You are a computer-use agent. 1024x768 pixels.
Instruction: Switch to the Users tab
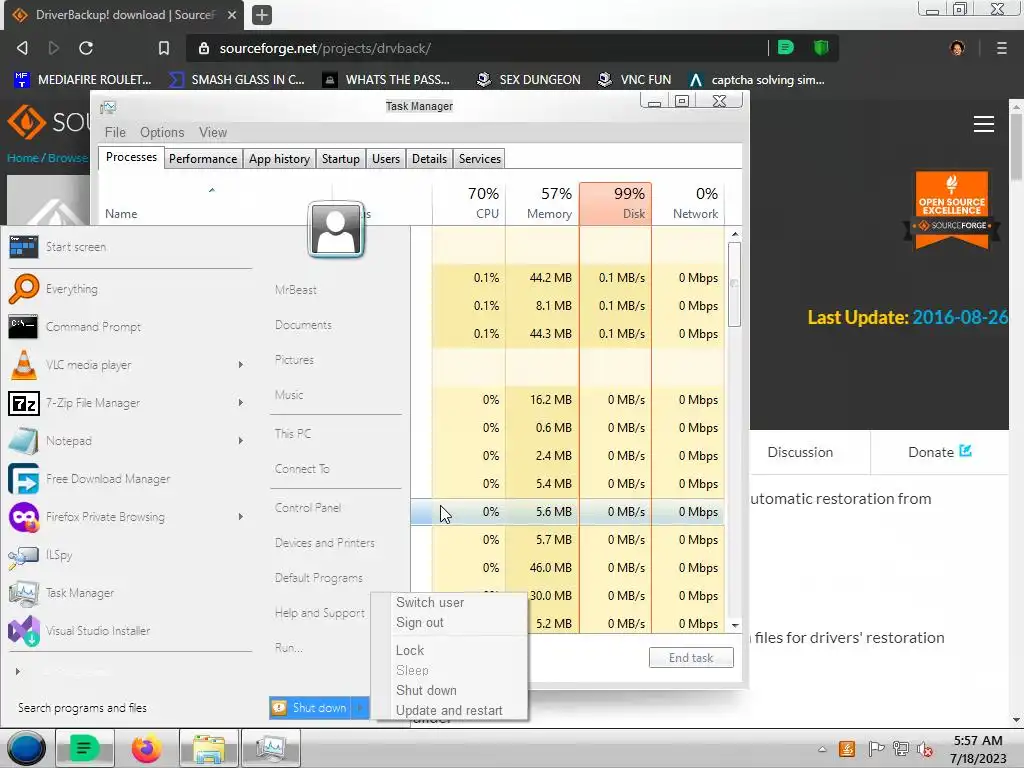click(x=385, y=159)
